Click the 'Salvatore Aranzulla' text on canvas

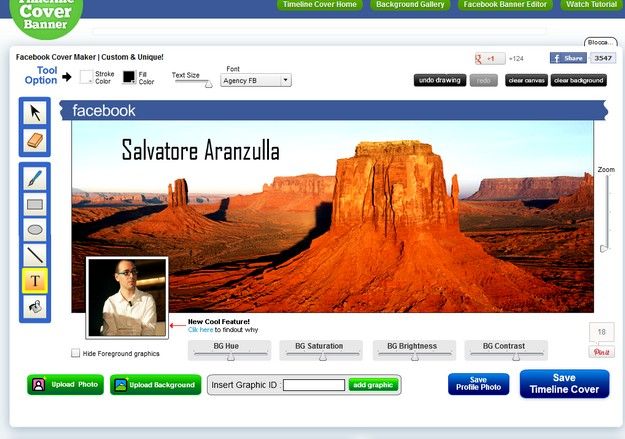(200, 150)
